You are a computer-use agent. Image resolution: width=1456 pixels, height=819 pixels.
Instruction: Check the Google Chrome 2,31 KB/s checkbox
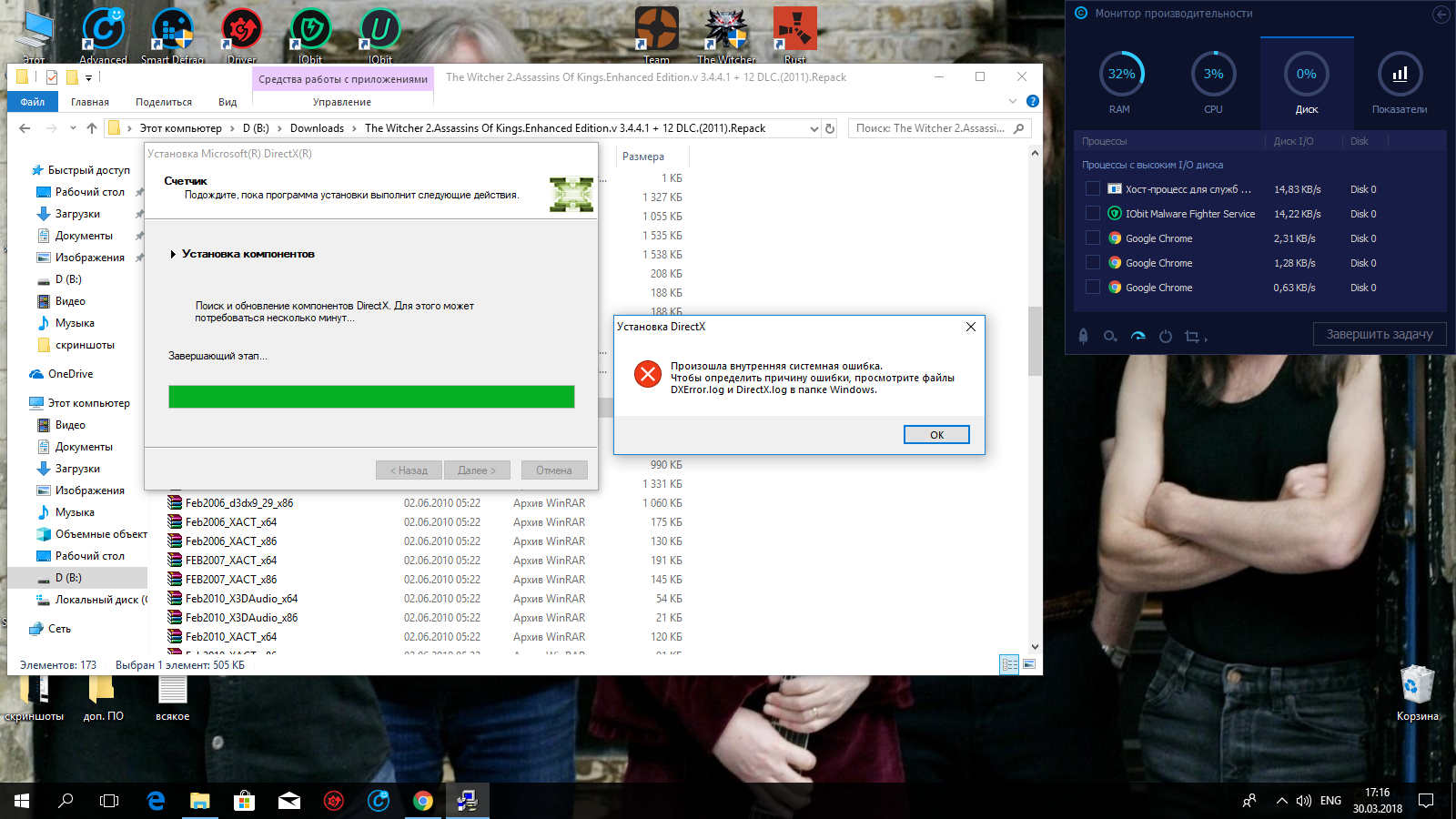click(x=1092, y=238)
